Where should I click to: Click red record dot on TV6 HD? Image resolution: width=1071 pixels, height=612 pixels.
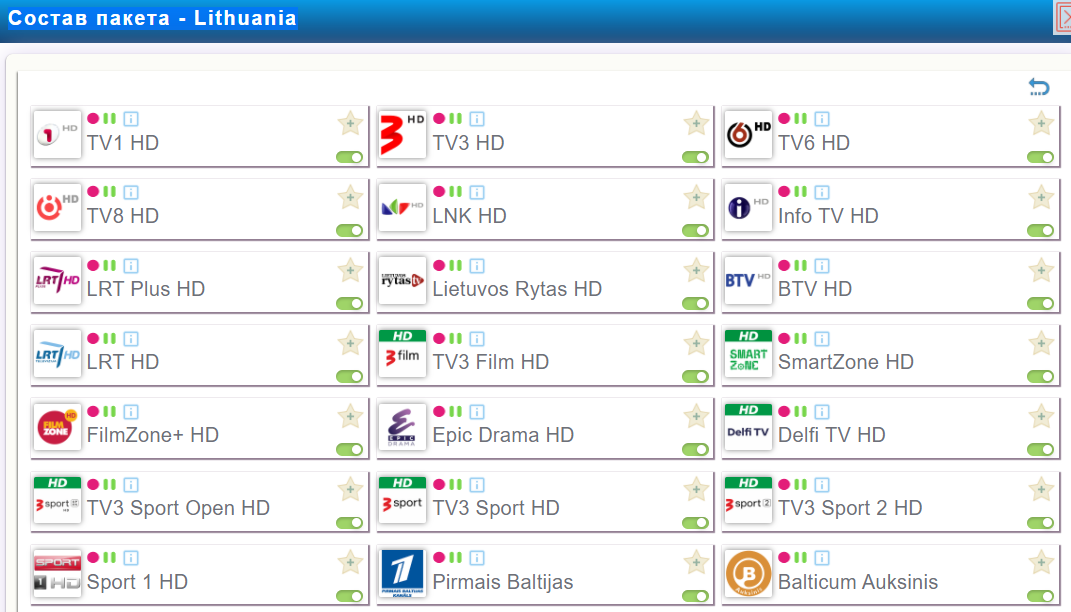tap(785, 119)
